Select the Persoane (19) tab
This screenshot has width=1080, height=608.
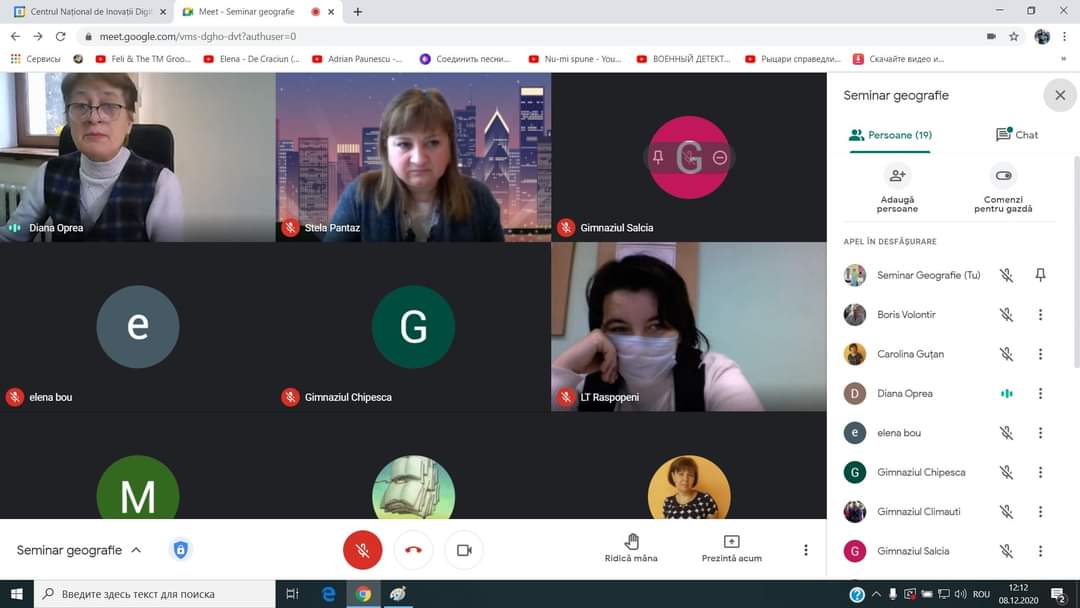click(x=890, y=135)
